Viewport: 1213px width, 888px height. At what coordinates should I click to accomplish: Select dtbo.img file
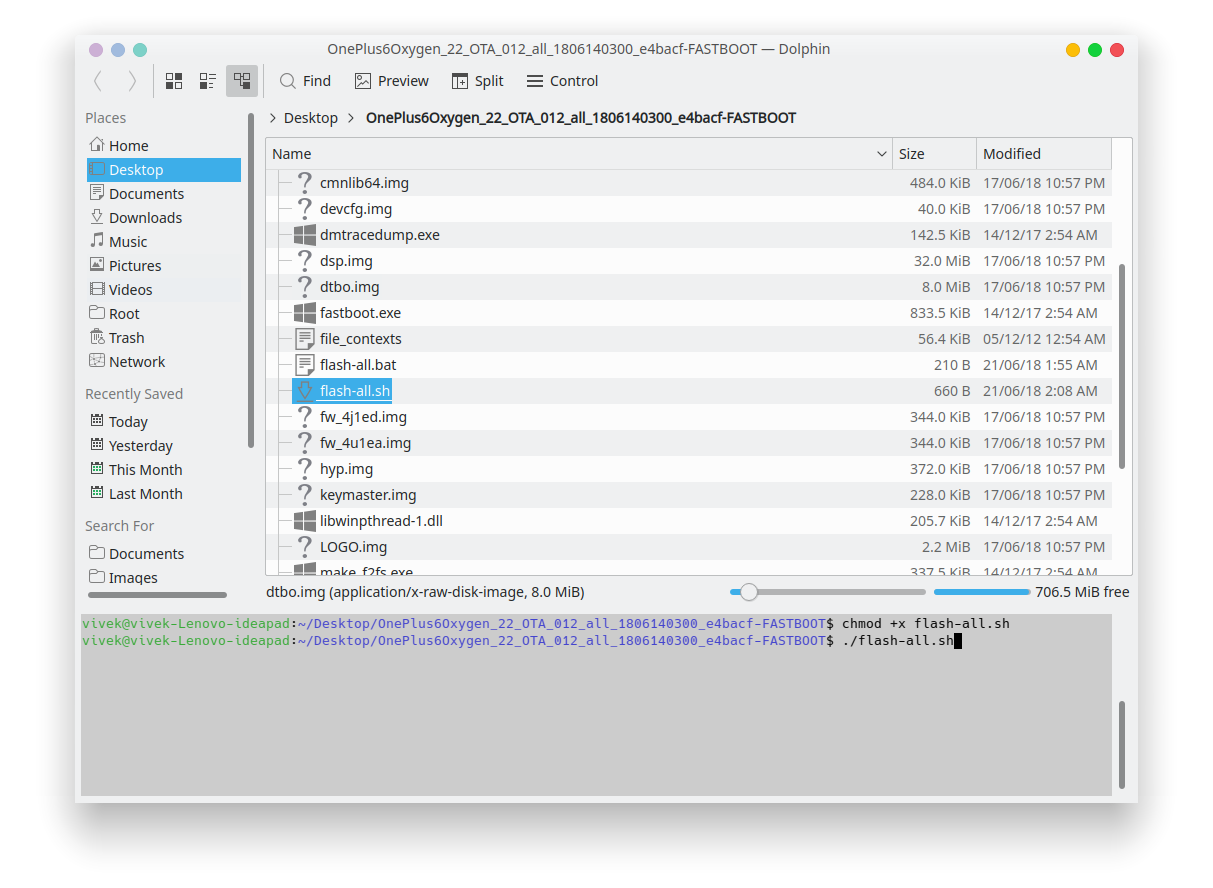350,287
